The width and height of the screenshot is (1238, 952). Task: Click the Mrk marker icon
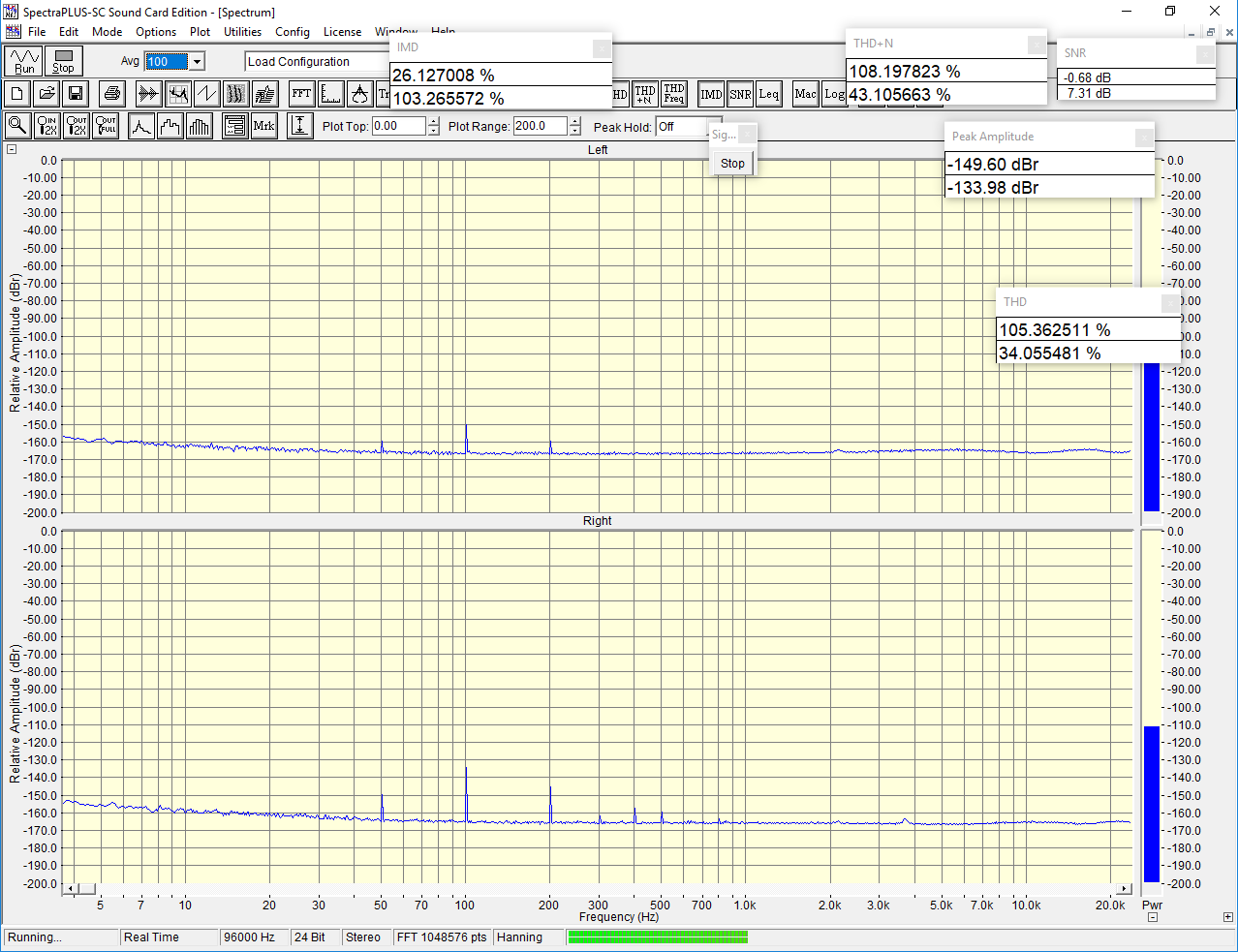(263, 126)
